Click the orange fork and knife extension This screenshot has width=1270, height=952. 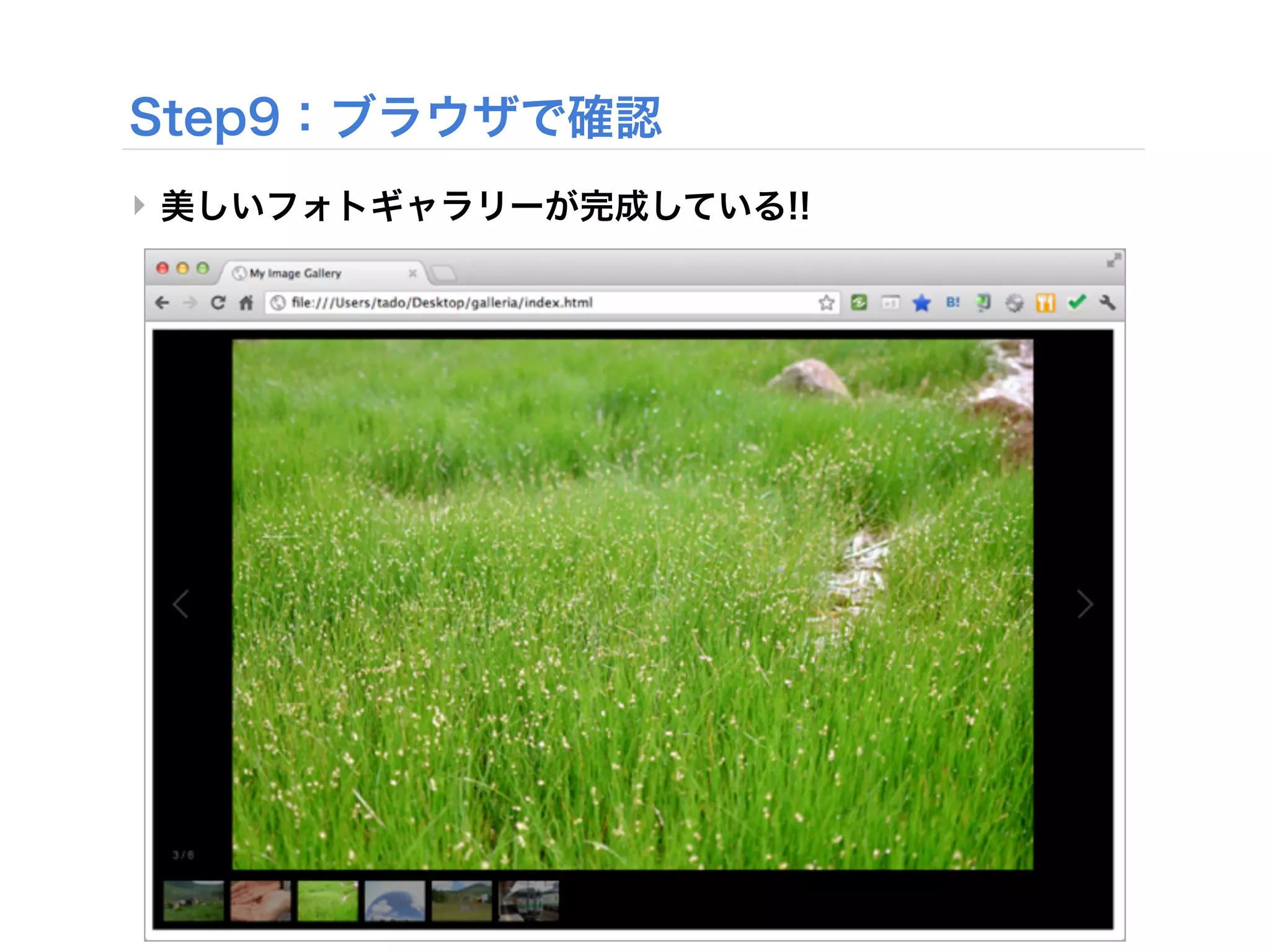(1046, 303)
